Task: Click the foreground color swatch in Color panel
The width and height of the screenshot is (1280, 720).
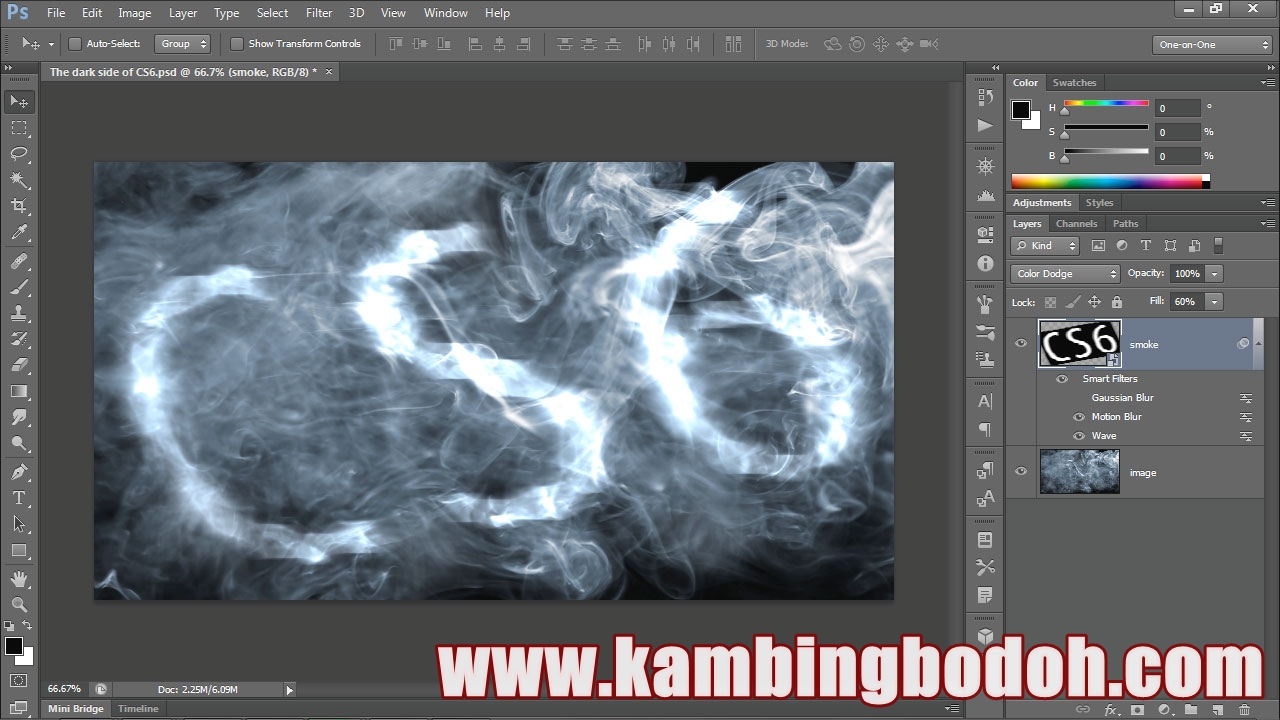Action: (x=1020, y=110)
